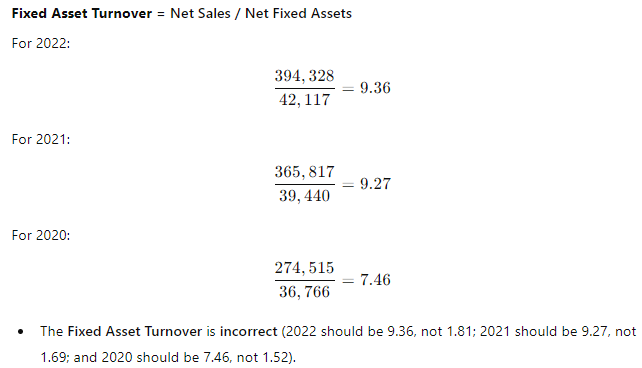Click the bold "Fixed Asset Turnover" heading
642x368 pixels.
coord(82,14)
